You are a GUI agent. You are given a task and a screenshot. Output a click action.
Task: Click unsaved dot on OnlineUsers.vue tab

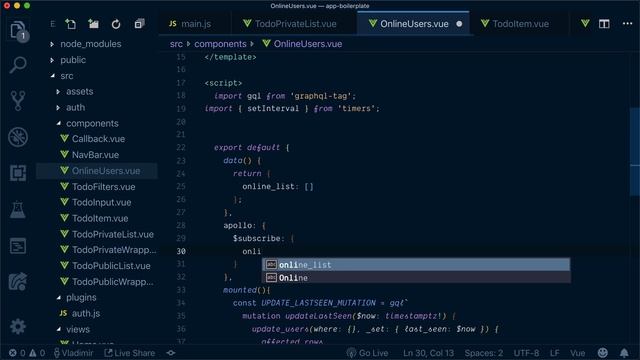coord(459,24)
